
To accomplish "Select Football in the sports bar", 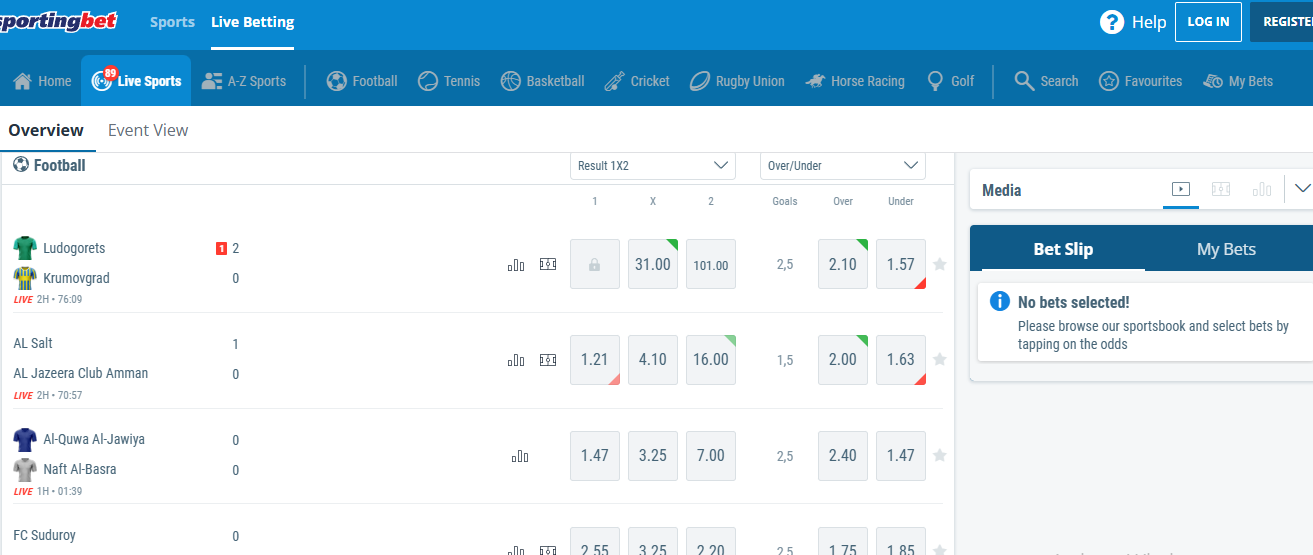I will coord(362,81).
